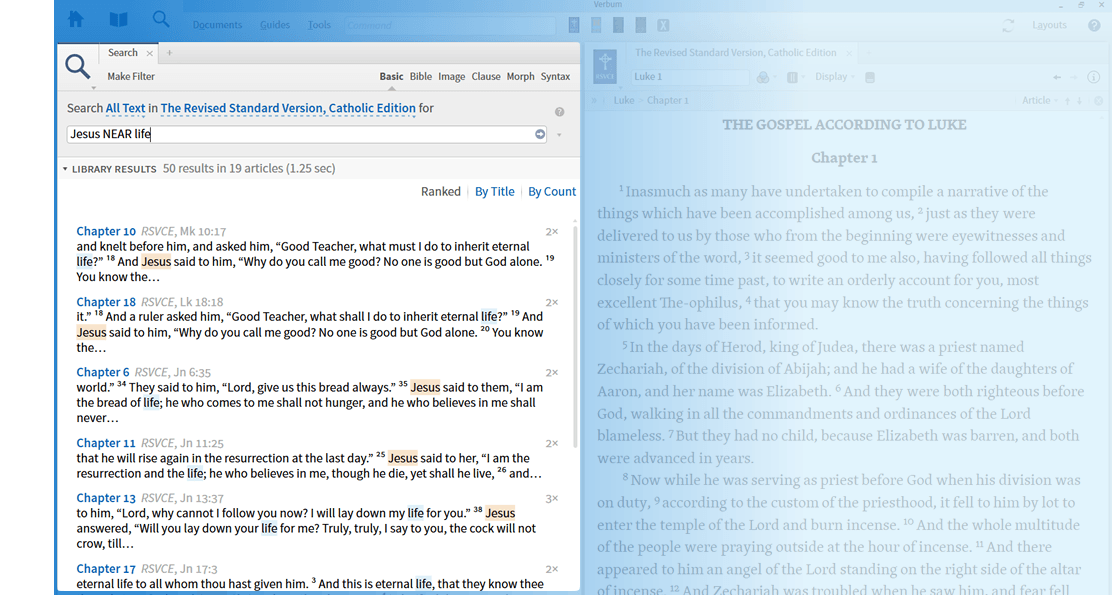
Task: Switch to Clause search type
Action: [x=486, y=77]
